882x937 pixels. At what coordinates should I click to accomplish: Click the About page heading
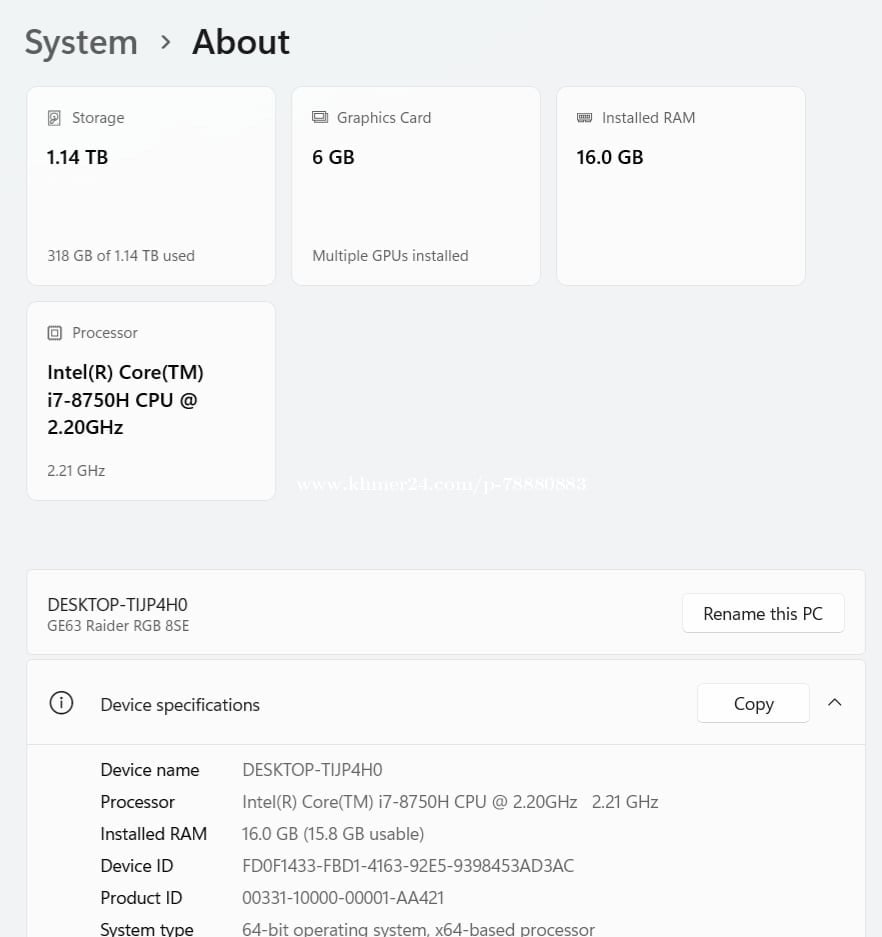click(x=241, y=42)
